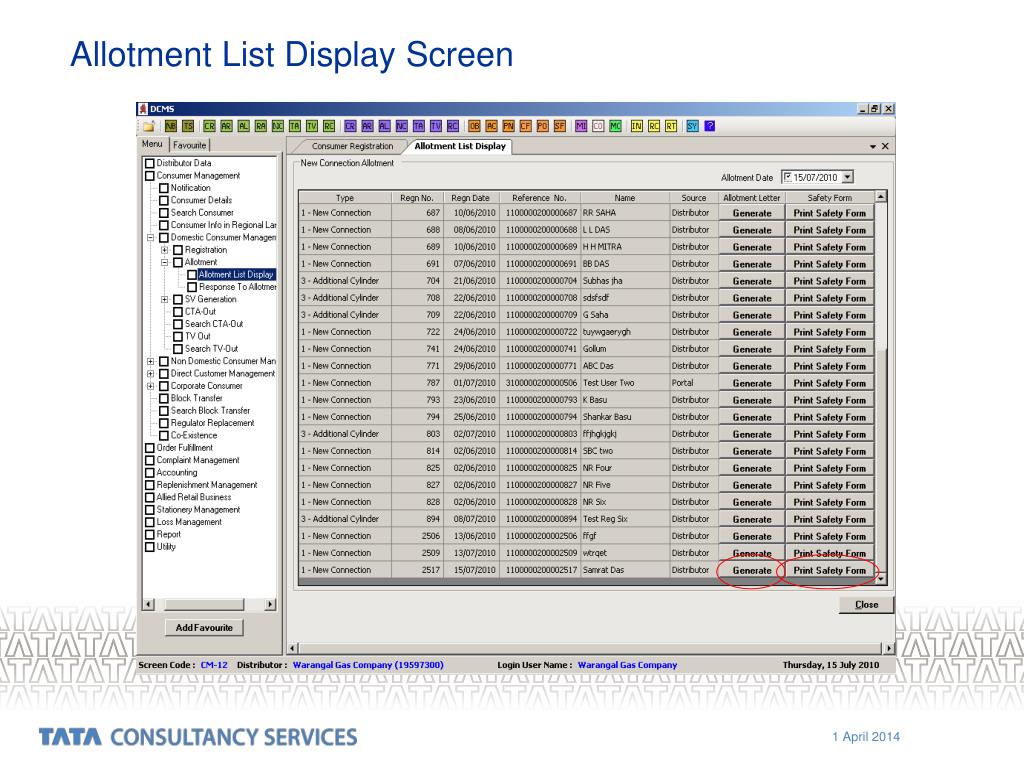Generate allotment letter for Samrat Das
Screen dimensions: 1024x768
click(x=752, y=570)
